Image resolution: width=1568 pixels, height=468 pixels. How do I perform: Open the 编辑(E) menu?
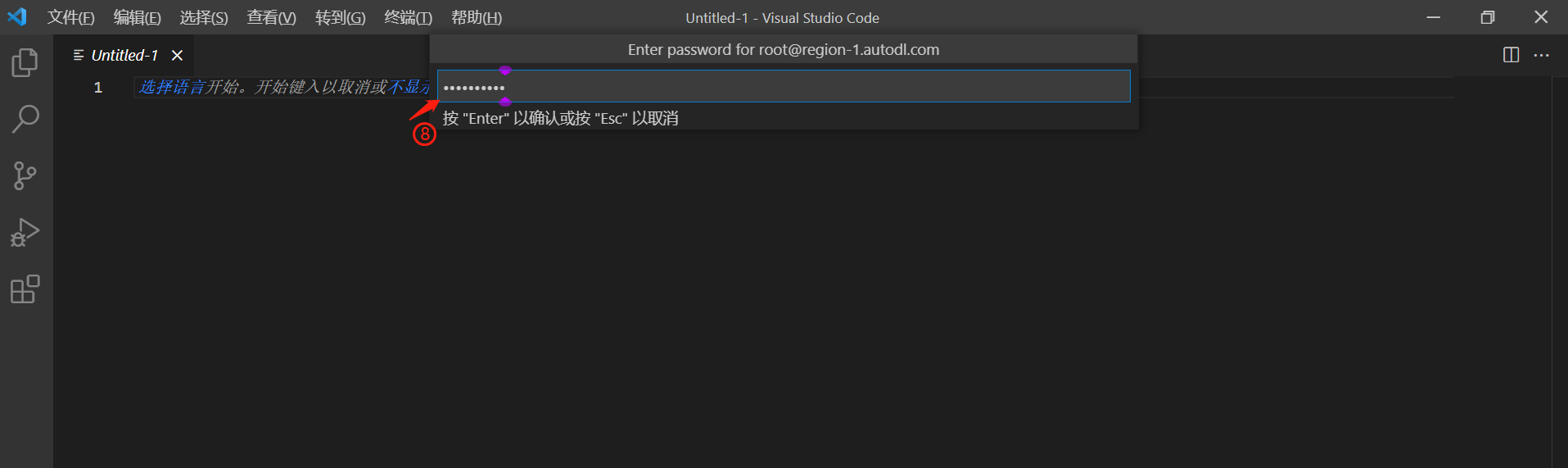(x=138, y=17)
